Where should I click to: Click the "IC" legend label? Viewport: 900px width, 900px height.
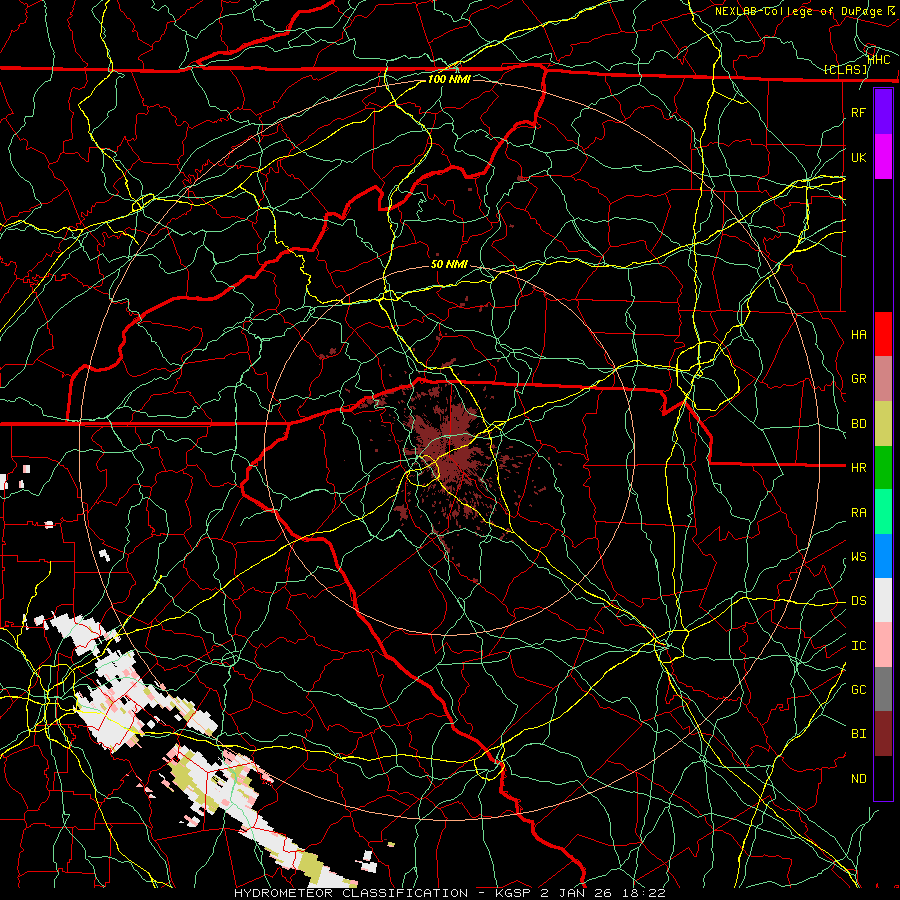[858, 645]
